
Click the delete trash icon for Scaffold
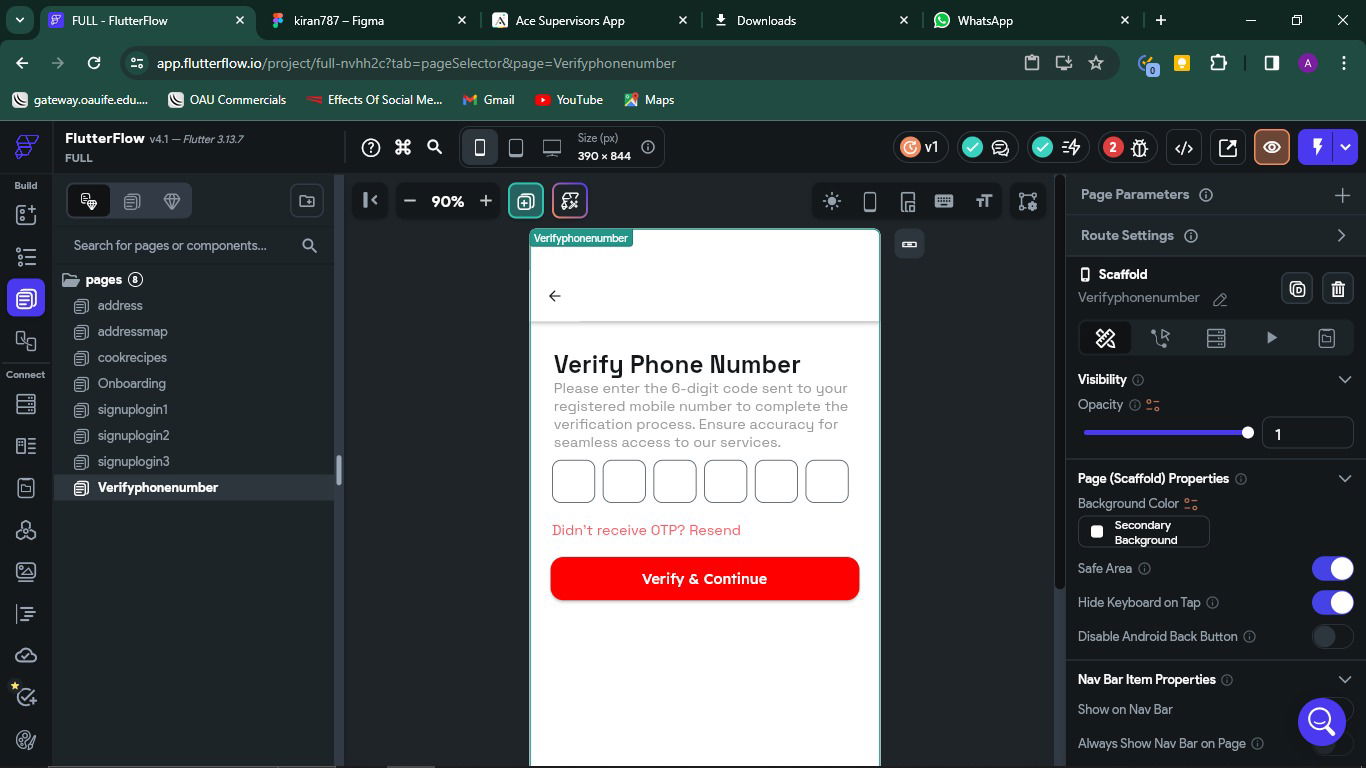click(1338, 289)
